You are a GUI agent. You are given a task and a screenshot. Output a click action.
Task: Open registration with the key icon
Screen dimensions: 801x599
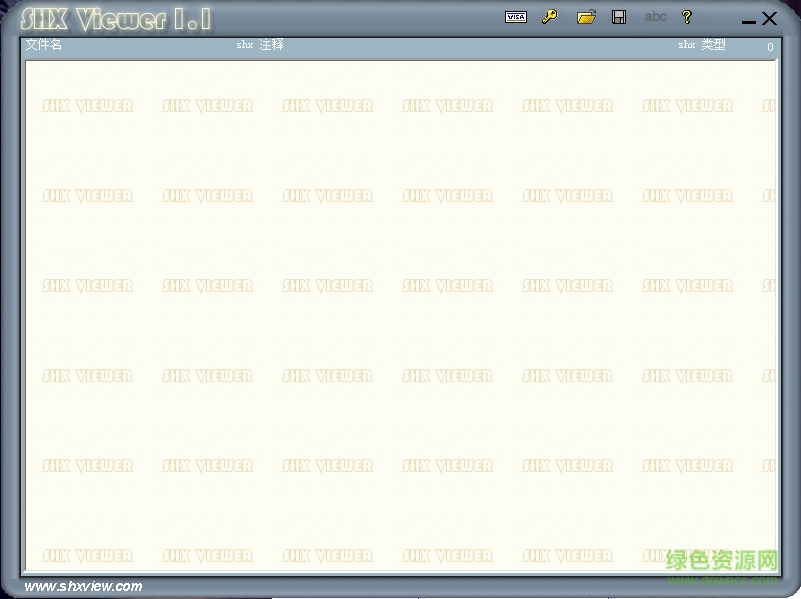pos(549,17)
